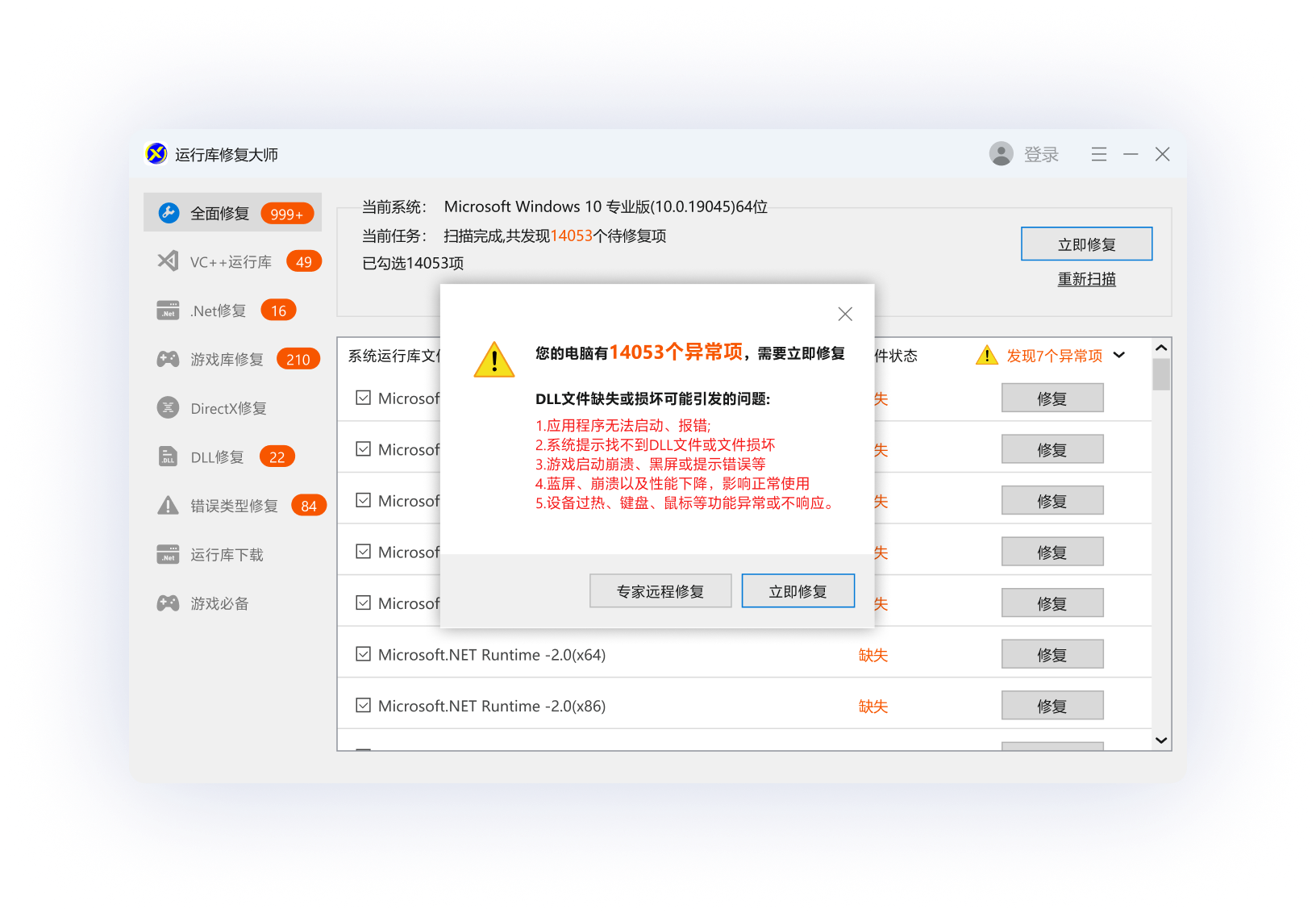Uncheck the first Microsoft item checkbox
Image resolution: width=1316 pixels, height=913 pixels.
364,398
